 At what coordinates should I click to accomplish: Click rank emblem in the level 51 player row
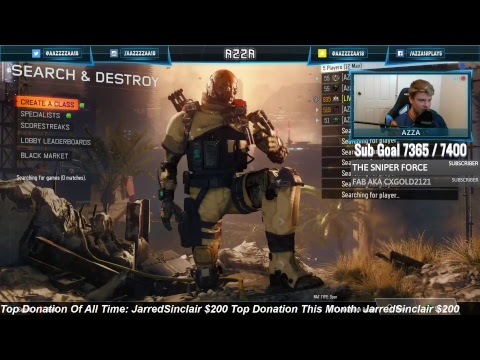coord(336,120)
